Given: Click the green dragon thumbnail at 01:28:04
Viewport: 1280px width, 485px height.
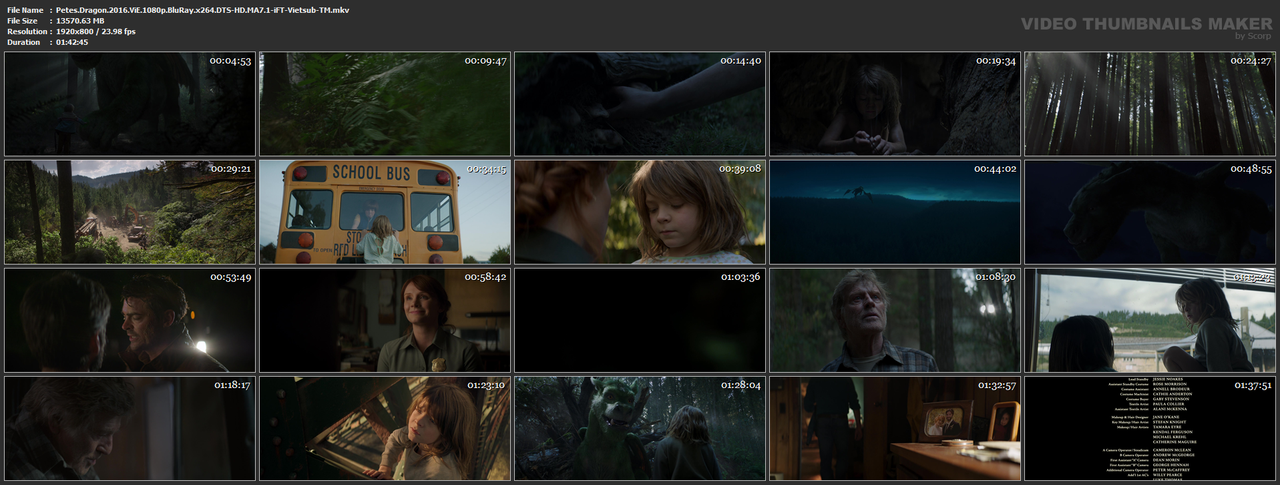Looking at the screenshot, I should pos(640,428).
